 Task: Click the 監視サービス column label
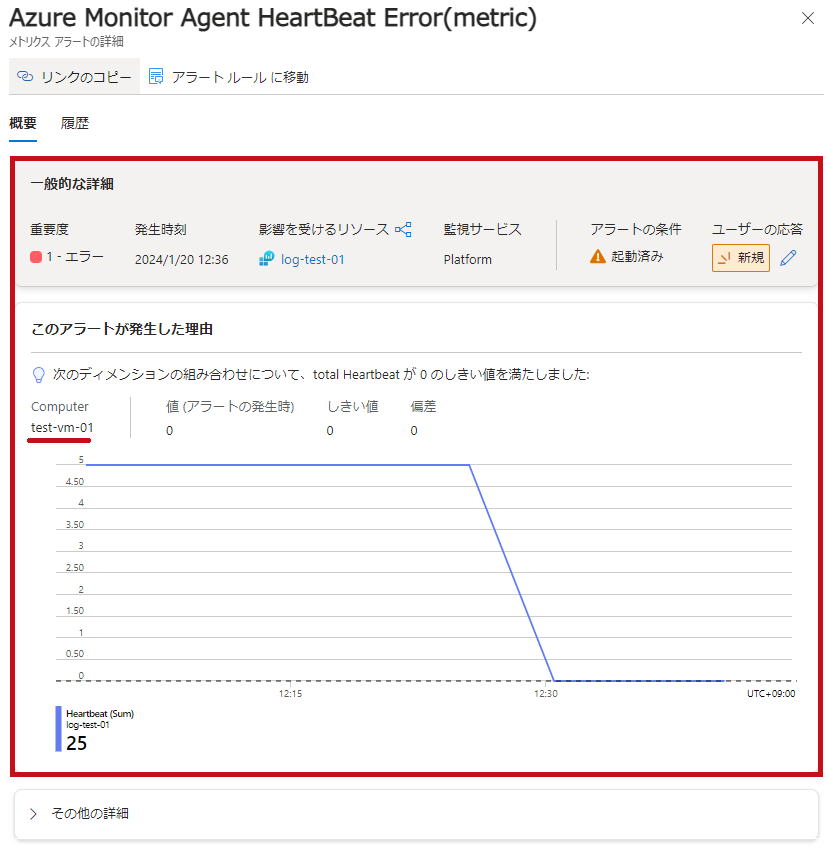pos(483,230)
